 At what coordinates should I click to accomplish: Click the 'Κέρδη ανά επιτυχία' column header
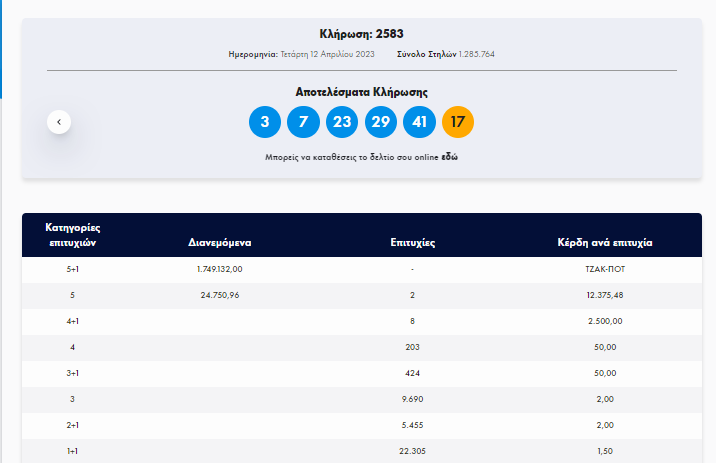(604, 242)
